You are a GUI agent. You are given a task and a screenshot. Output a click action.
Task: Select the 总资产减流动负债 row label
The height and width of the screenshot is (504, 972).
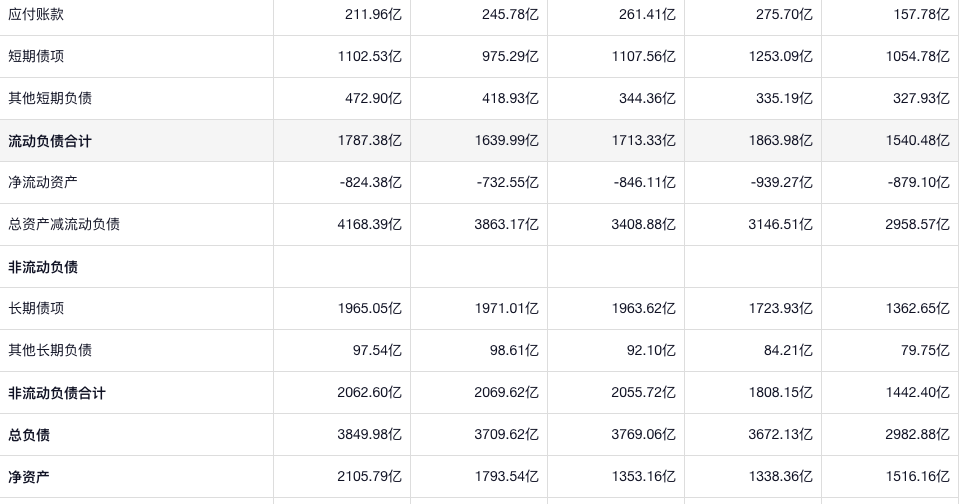(64, 224)
